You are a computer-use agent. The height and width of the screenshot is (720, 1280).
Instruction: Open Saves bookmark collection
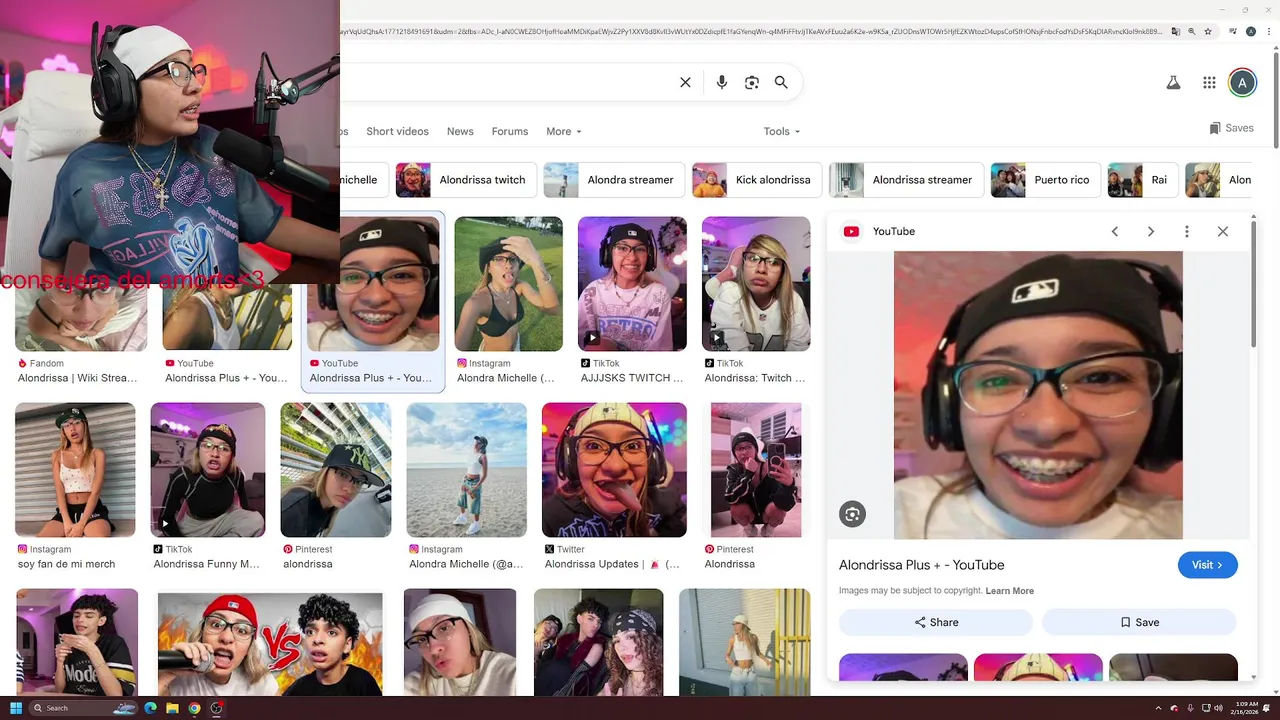(x=1231, y=128)
